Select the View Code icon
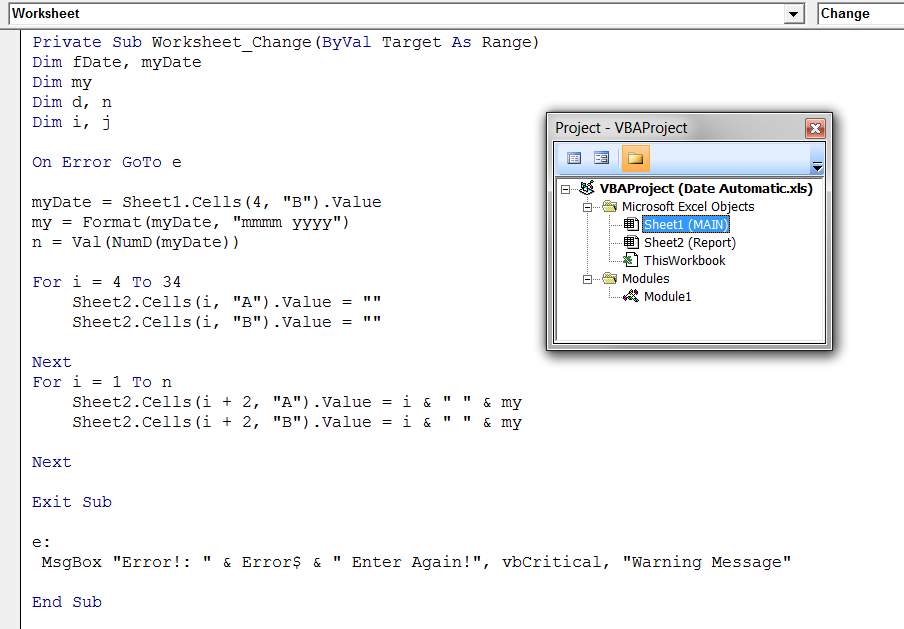 click(x=574, y=157)
